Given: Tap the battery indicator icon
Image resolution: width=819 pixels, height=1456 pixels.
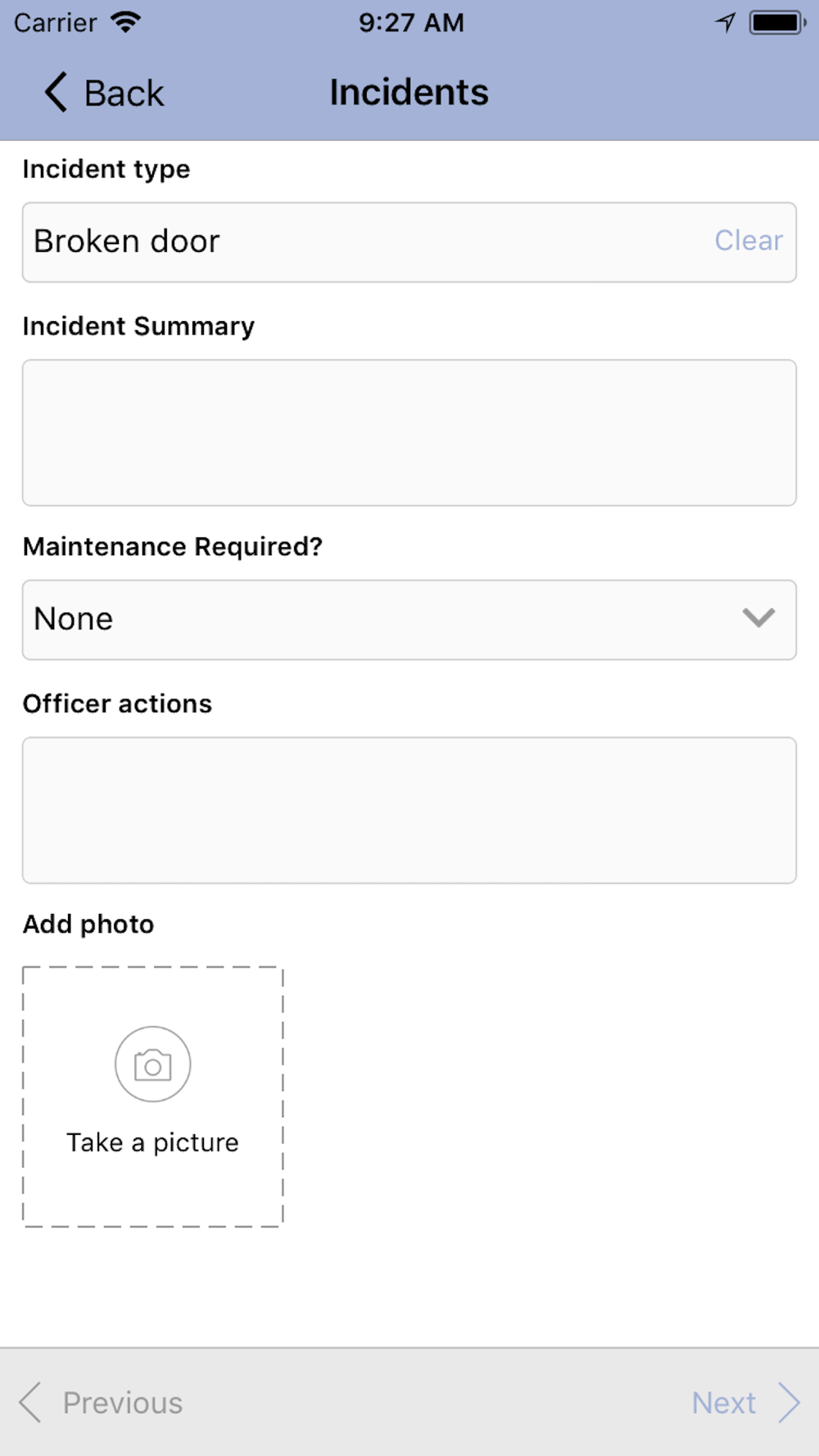Looking at the screenshot, I should point(776,22).
